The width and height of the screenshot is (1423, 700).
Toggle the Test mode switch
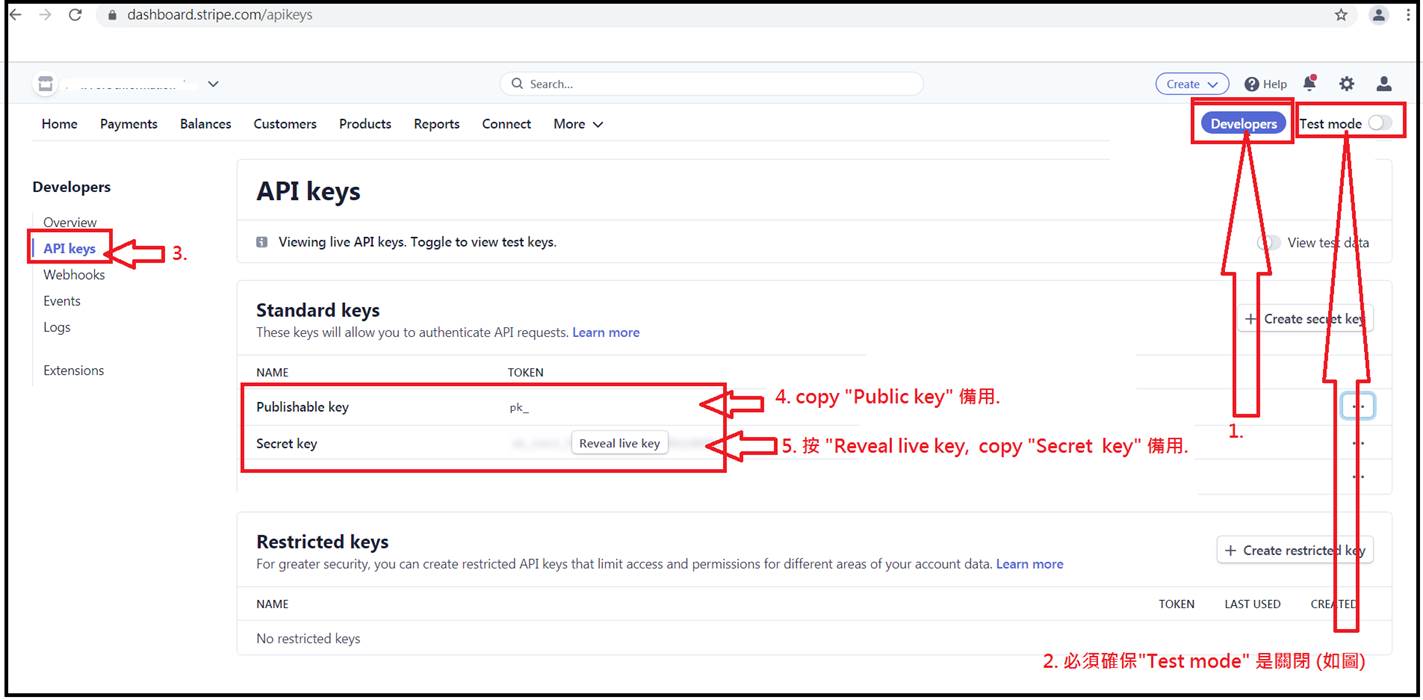pos(1379,123)
